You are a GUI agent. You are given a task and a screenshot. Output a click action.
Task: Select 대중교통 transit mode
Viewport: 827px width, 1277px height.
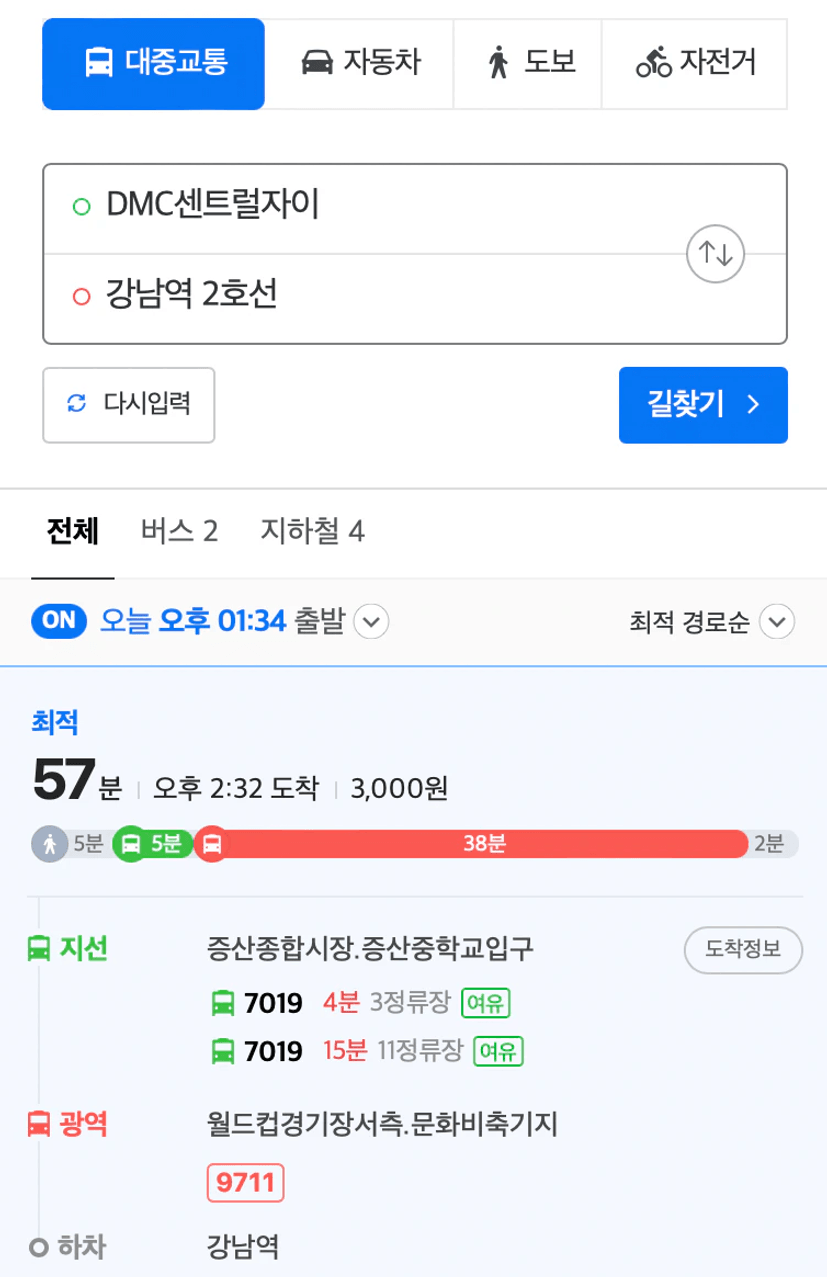tap(153, 63)
